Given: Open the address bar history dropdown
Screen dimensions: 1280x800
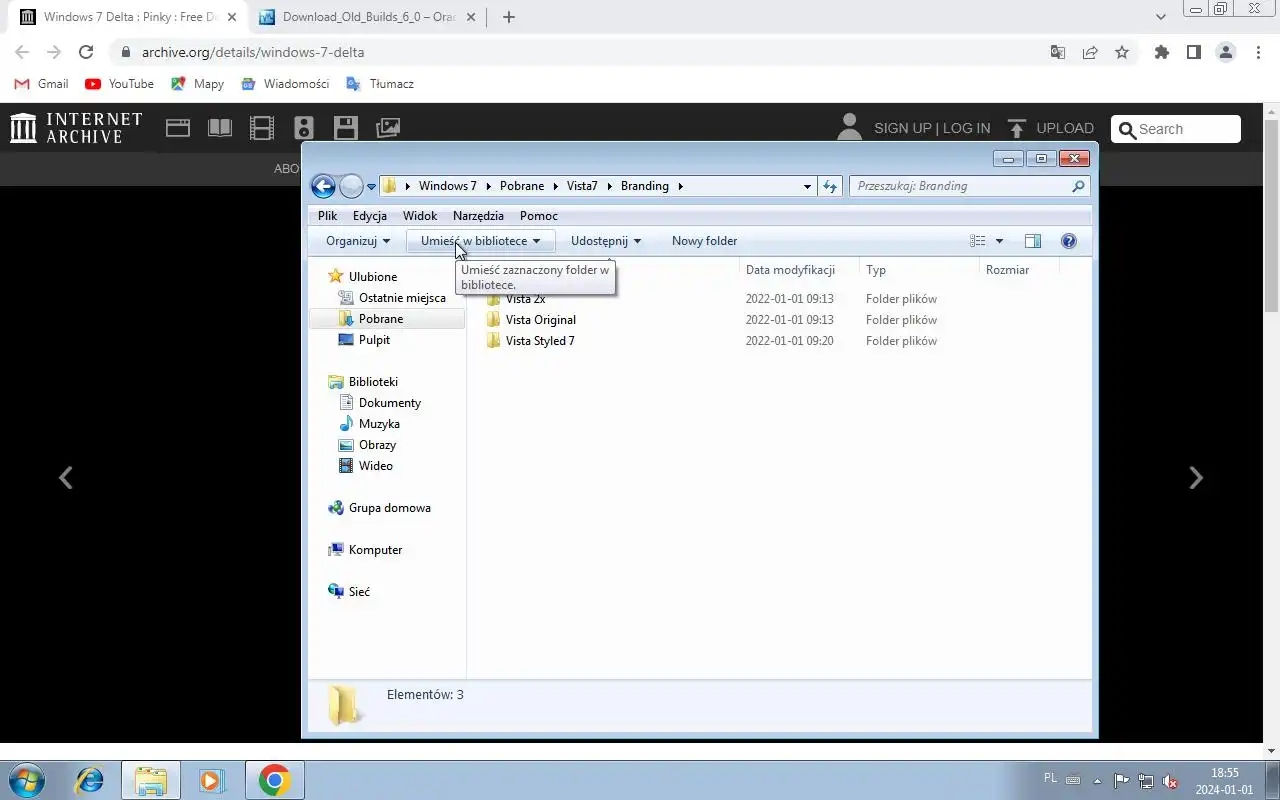Looking at the screenshot, I should pyautogui.click(x=808, y=186).
